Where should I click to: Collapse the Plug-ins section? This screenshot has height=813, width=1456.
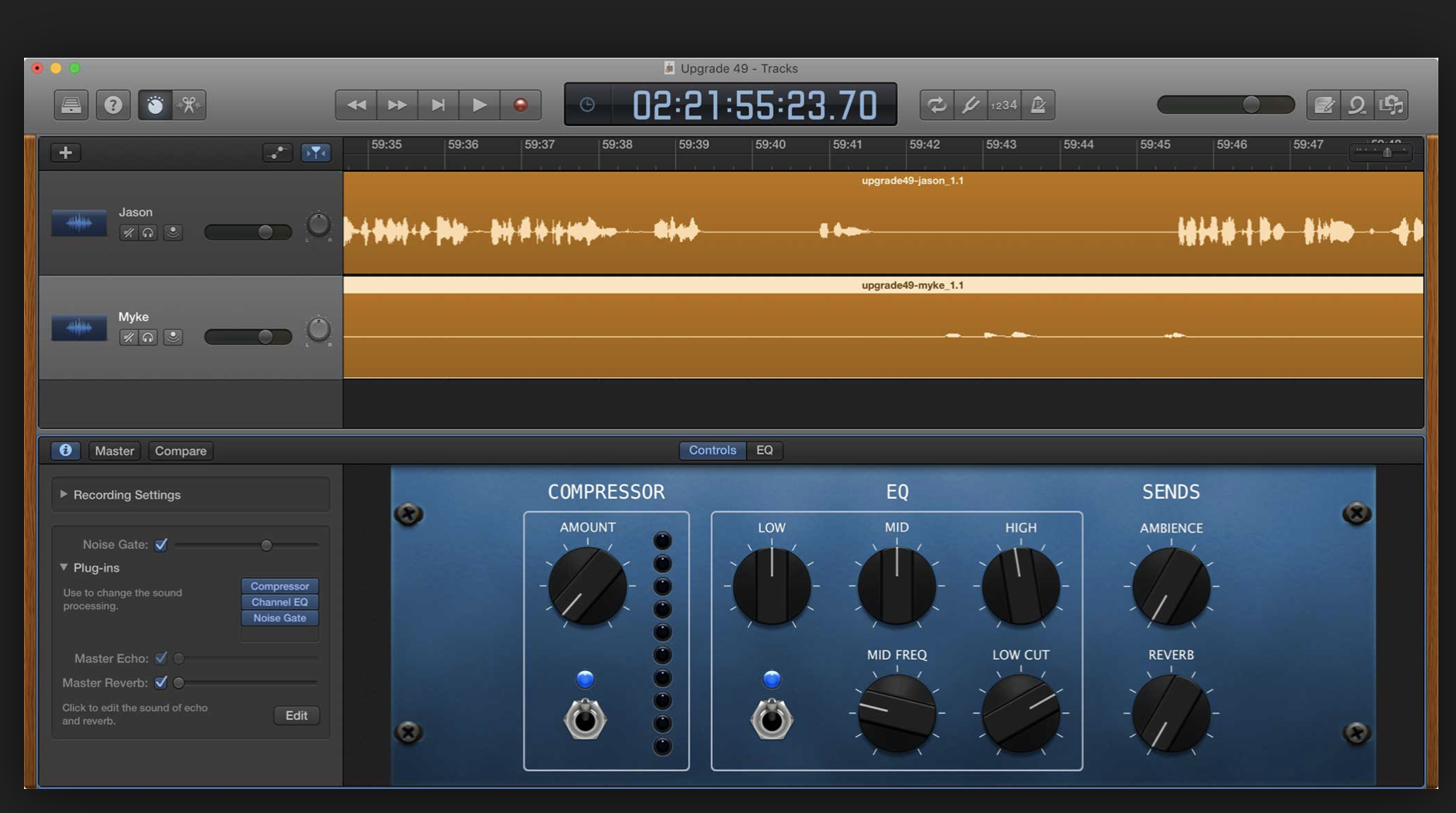click(x=64, y=568)
